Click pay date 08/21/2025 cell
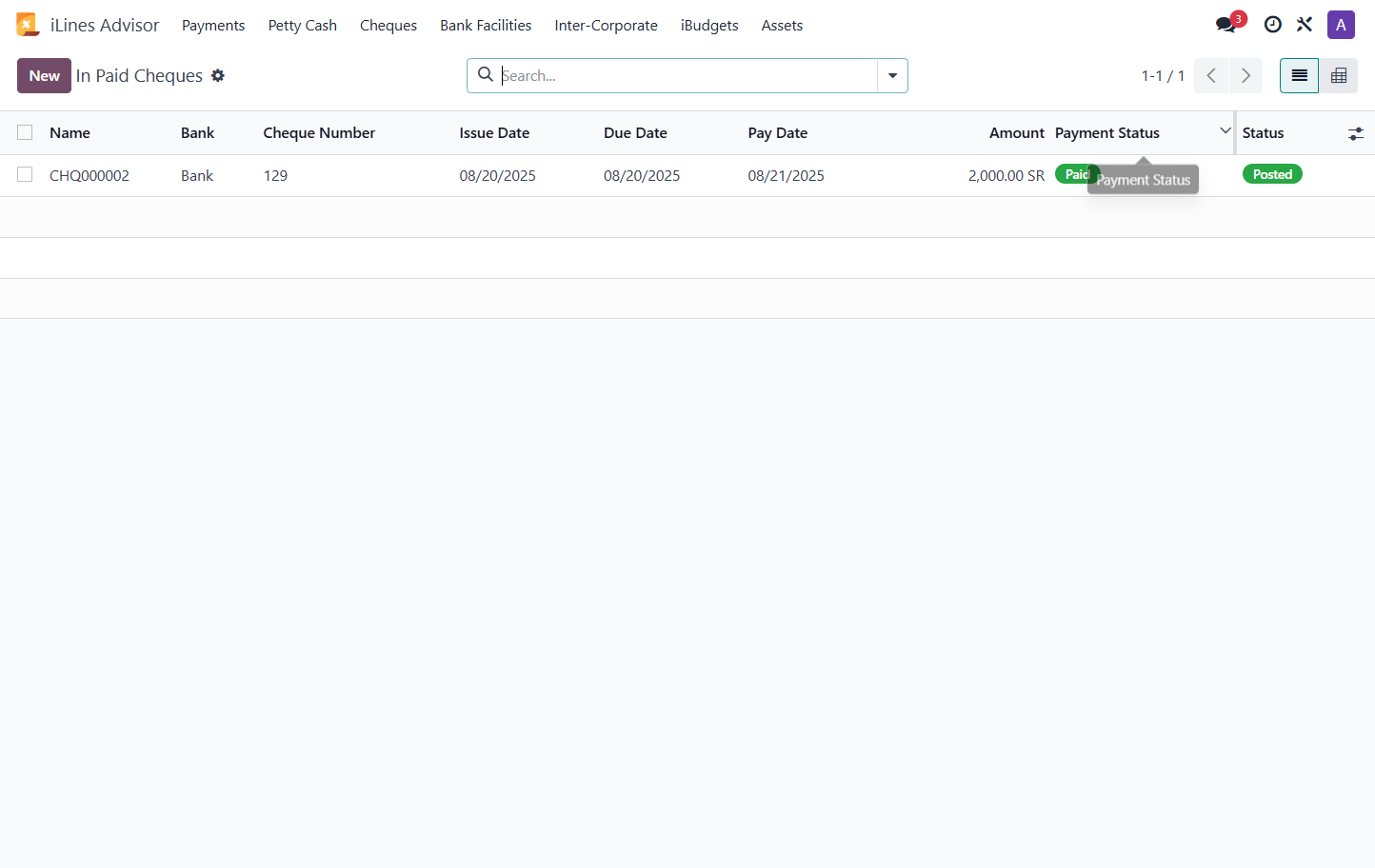Image resolution: width=1375 pixels, height=868 pixels. pyautogui.click(x=787, y=175)
